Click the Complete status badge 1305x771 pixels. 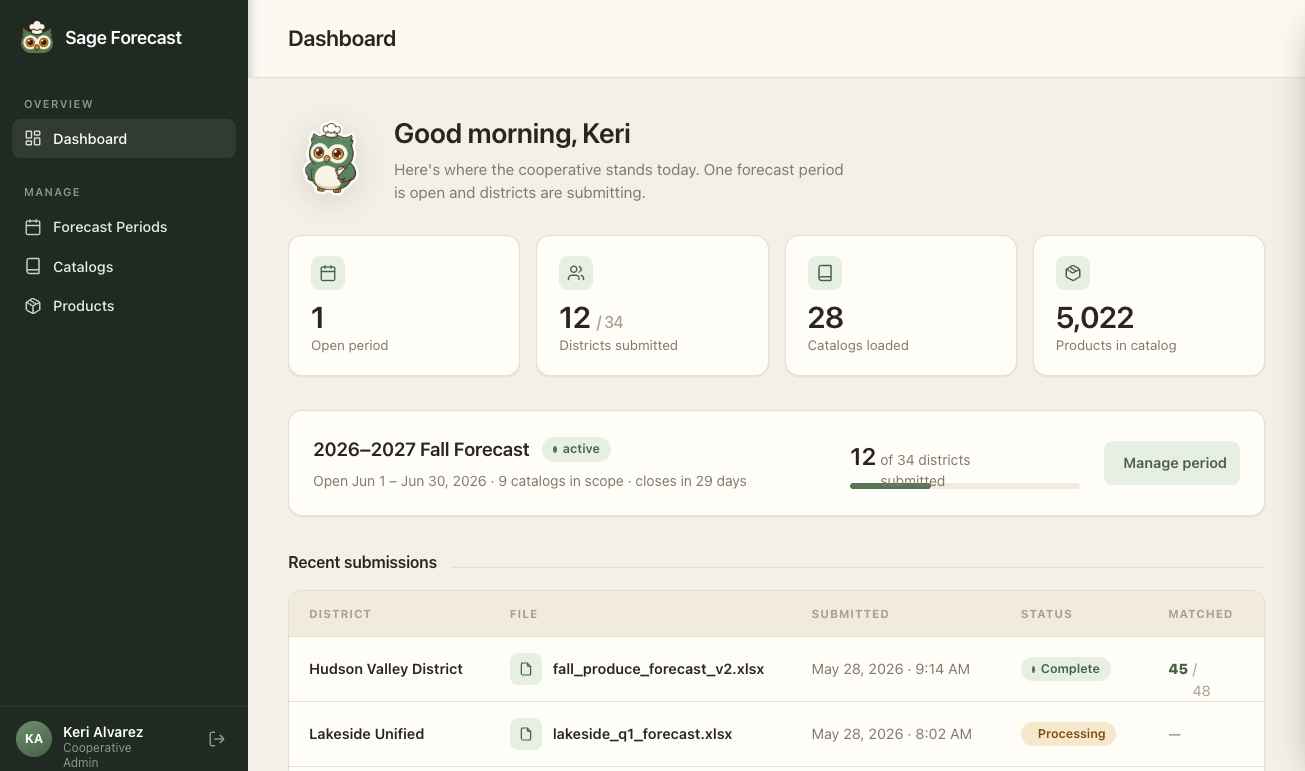[x=1065, y=669]
